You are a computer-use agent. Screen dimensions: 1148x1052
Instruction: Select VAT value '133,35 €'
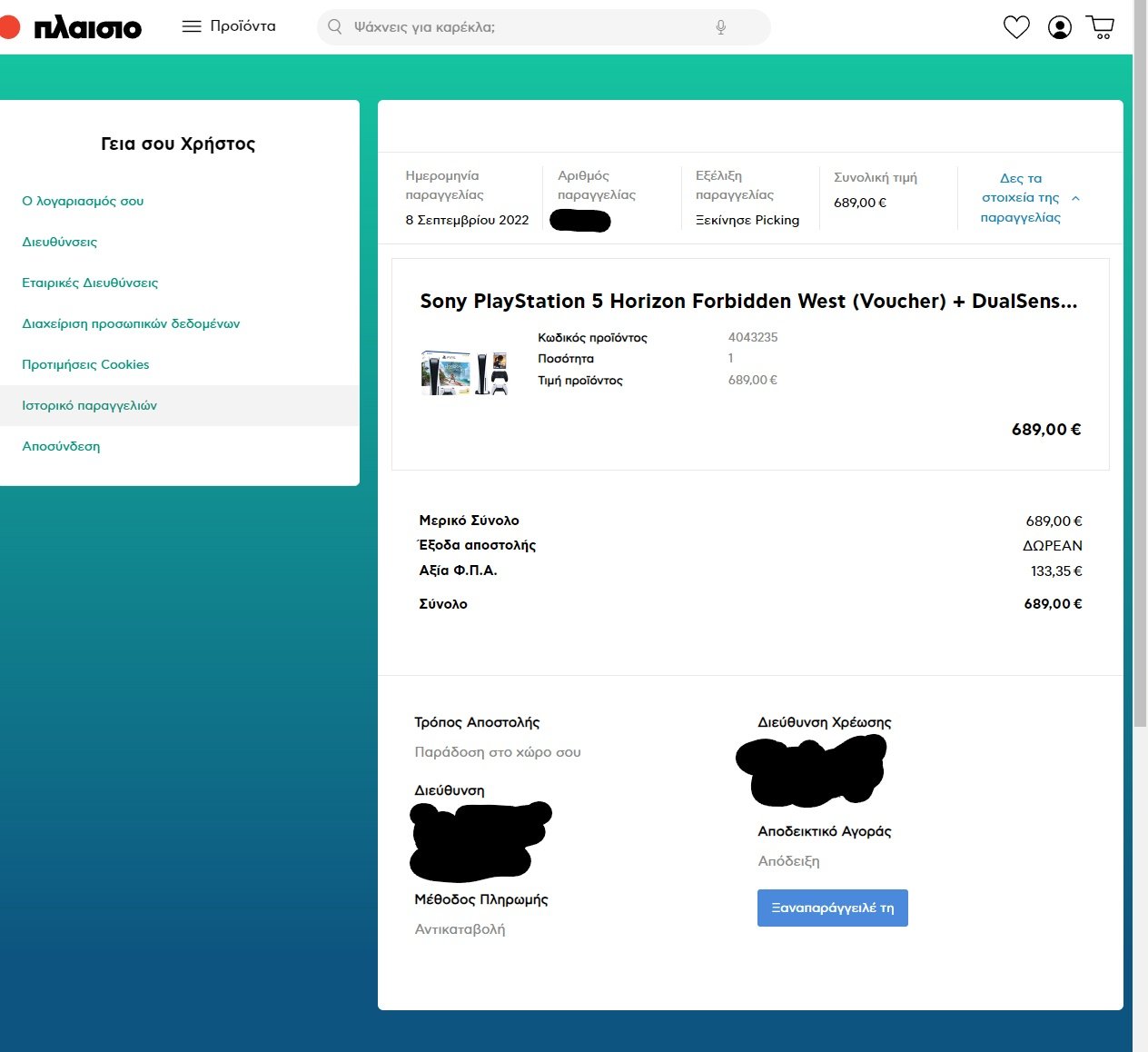pyautogui.click(x=1056, y=571)
